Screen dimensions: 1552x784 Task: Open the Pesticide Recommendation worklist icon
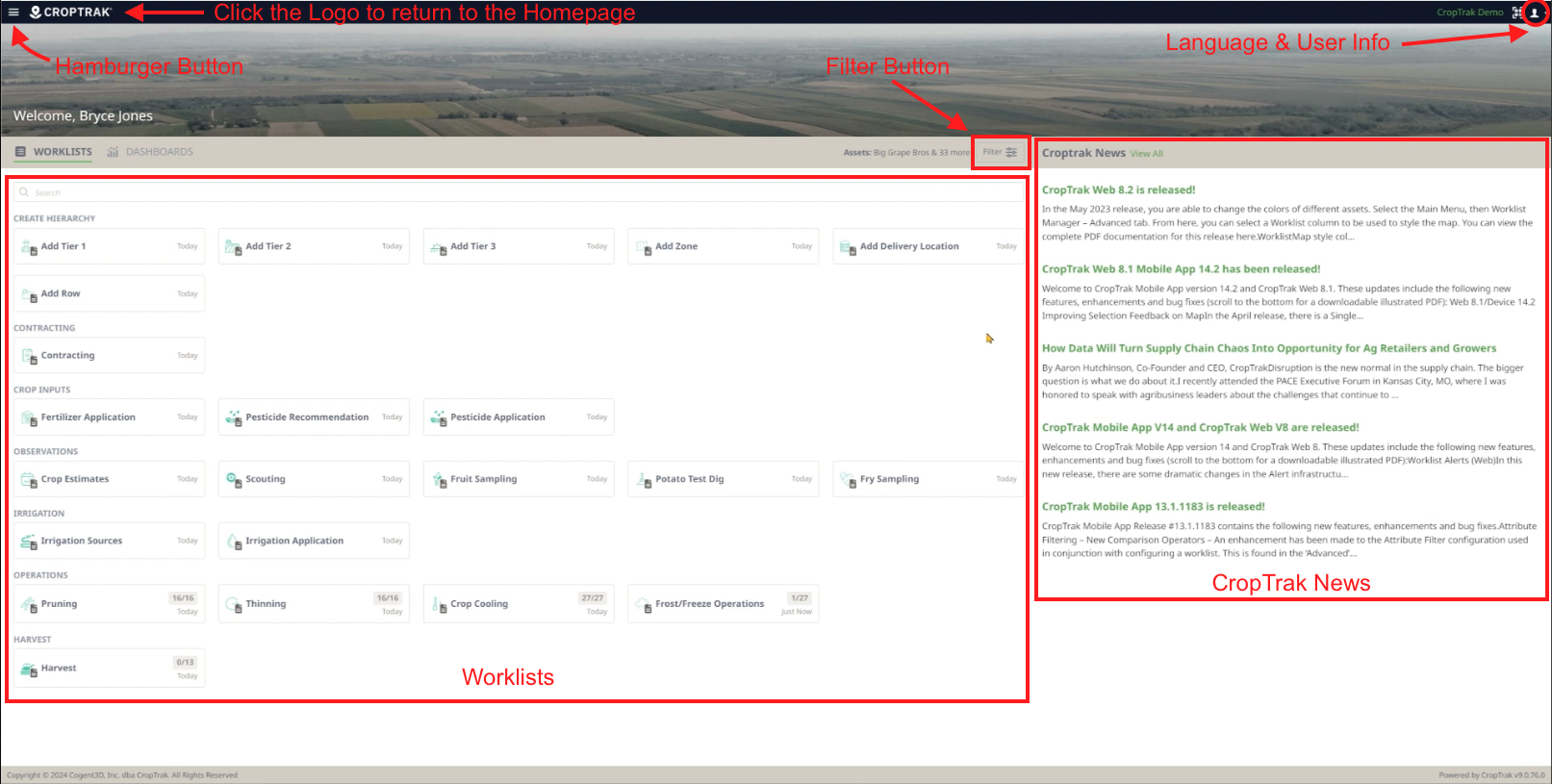(234, 417)
